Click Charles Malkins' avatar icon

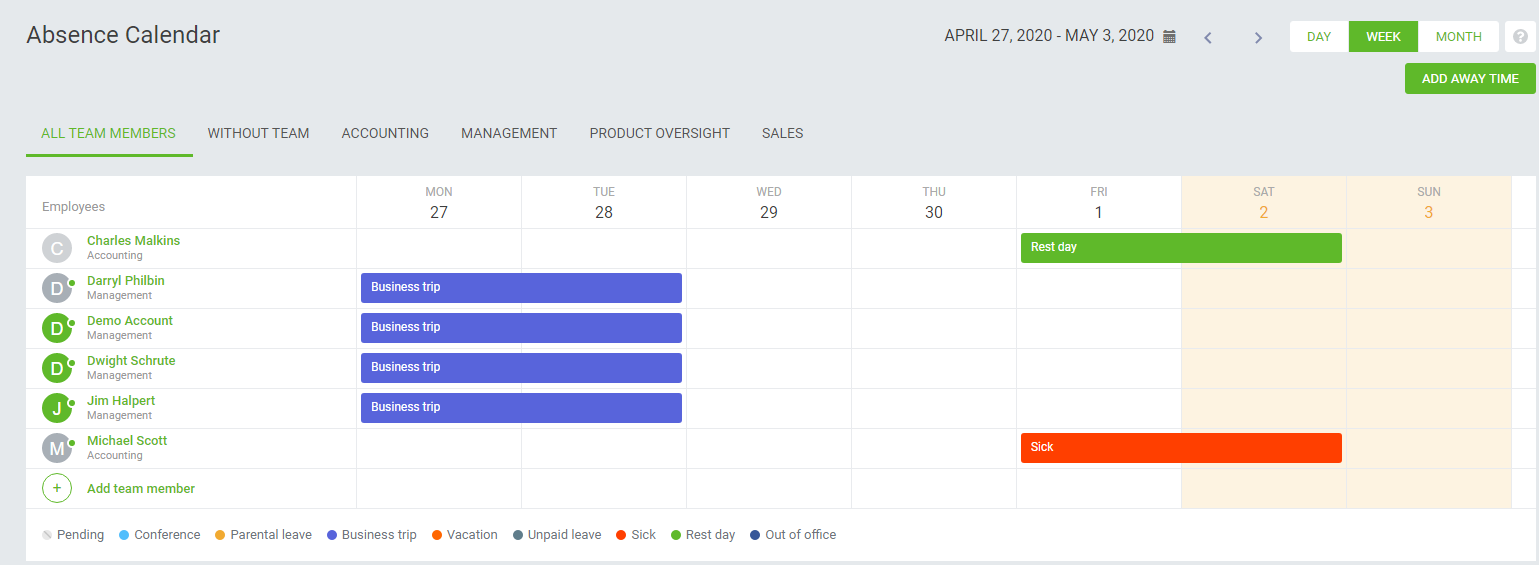click(x=57, y=248)
